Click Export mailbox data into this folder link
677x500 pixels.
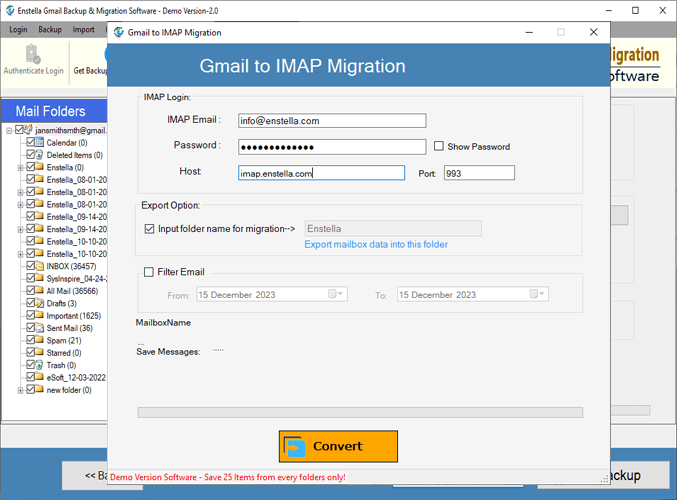point(376,244)
